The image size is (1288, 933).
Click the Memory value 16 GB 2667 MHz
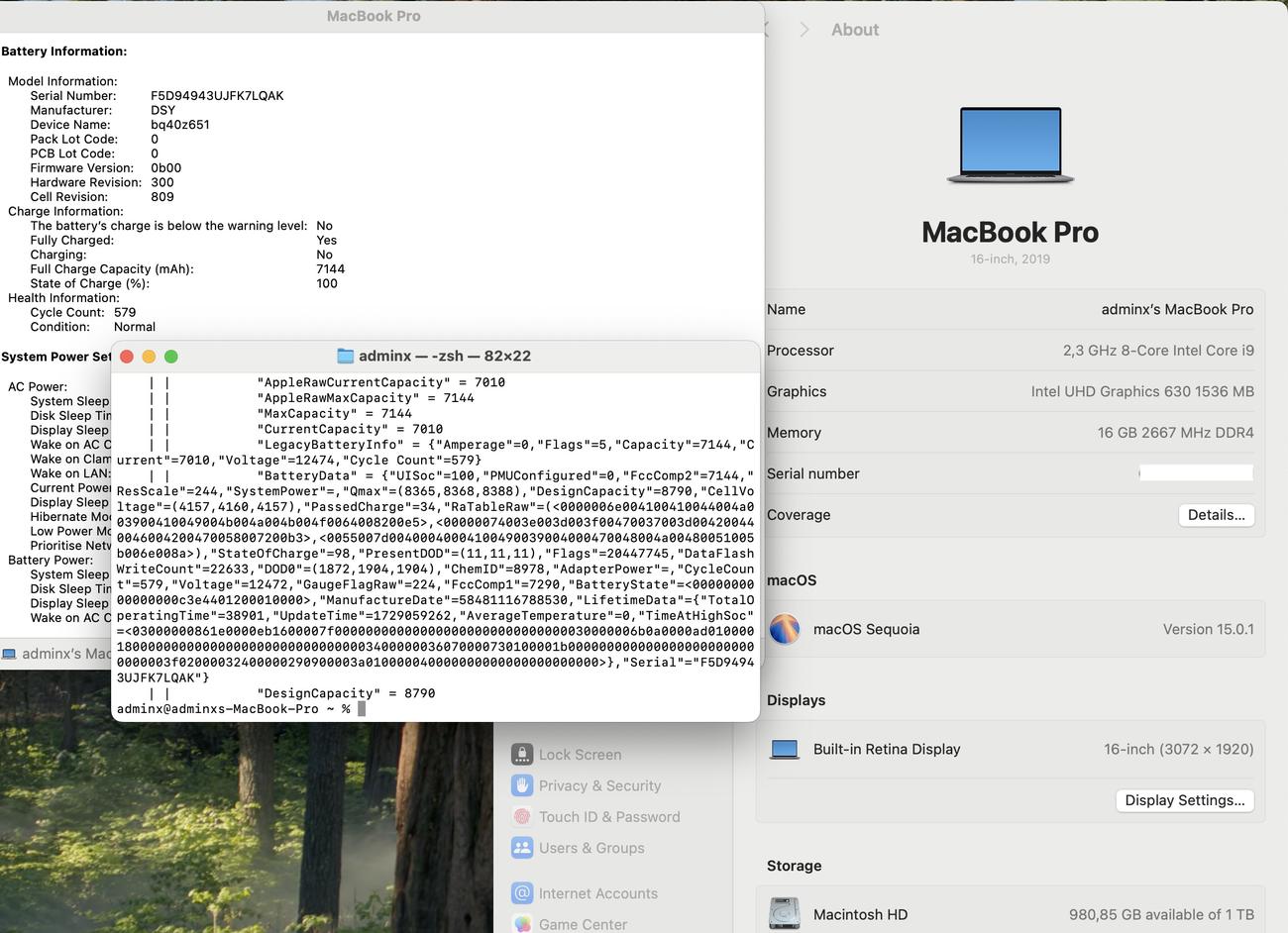(x=1175, y=433)
